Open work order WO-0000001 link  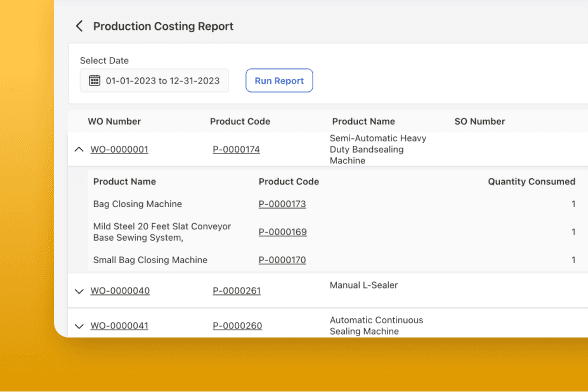(x=119, y=149)
